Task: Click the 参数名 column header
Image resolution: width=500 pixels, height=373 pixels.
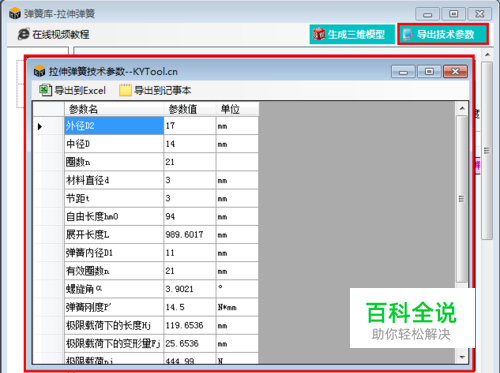Action: click(114, 109)
